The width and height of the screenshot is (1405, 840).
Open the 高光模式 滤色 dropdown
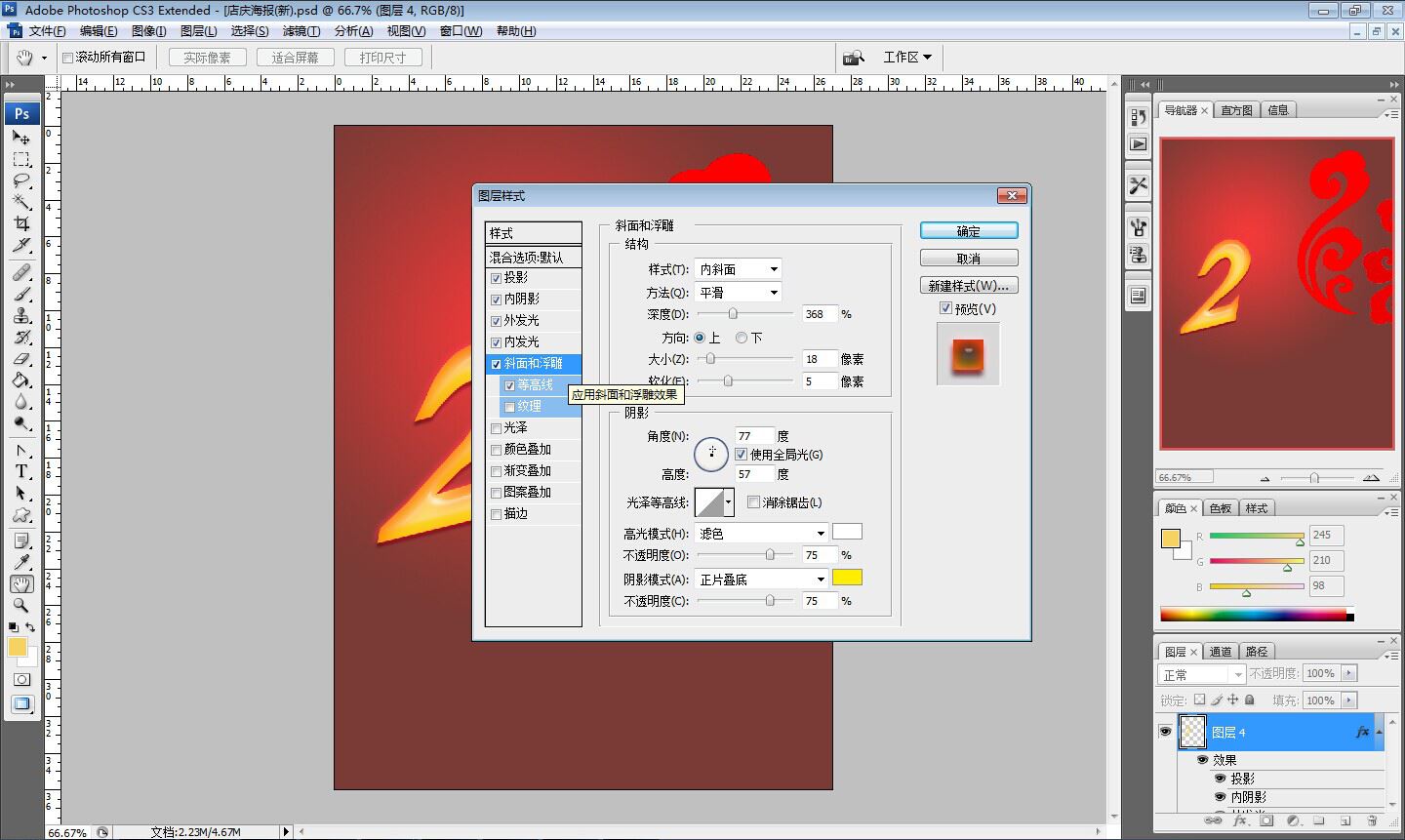(761, 534)
